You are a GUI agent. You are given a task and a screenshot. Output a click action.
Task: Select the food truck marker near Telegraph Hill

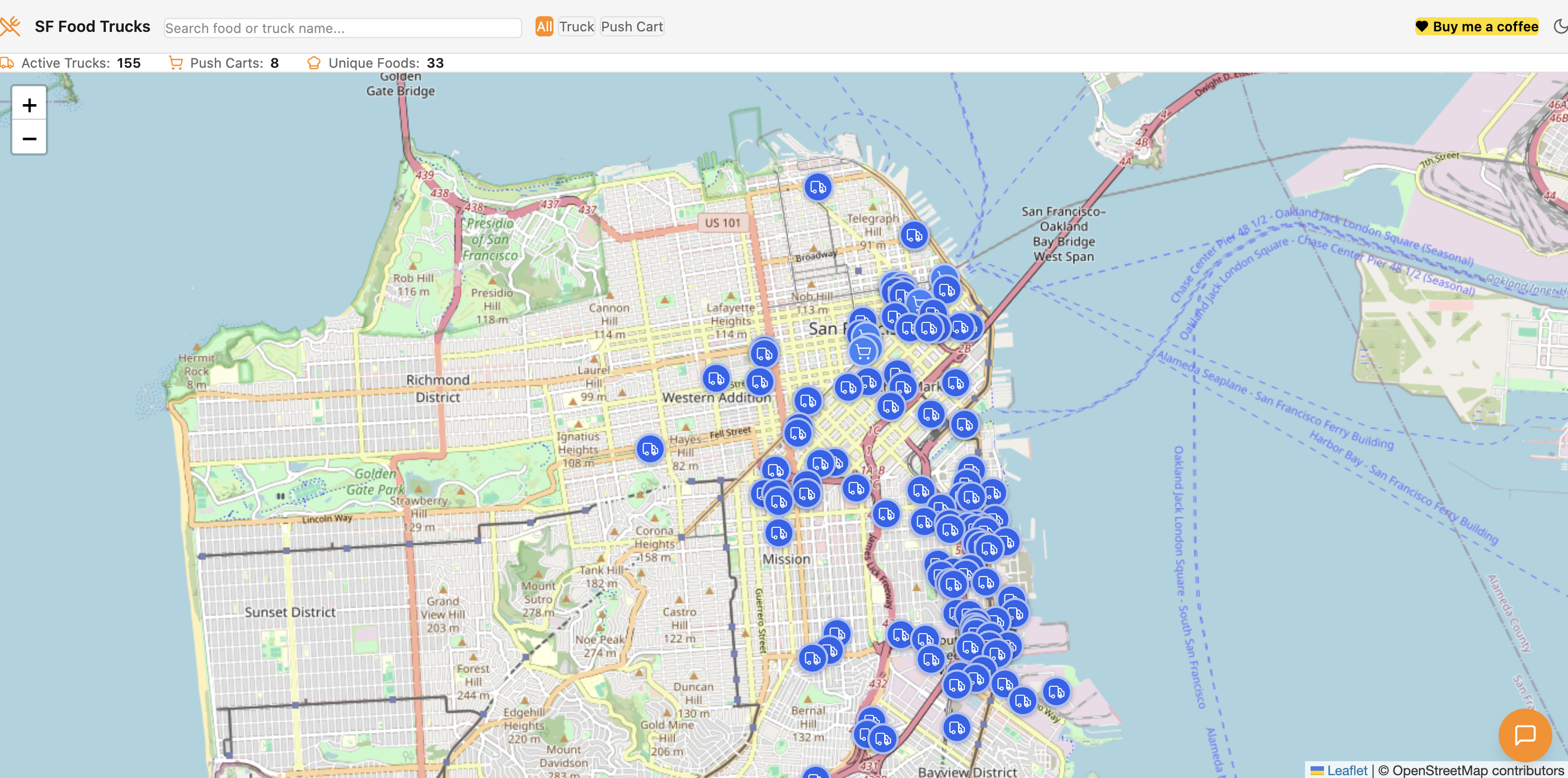[914, 235]
